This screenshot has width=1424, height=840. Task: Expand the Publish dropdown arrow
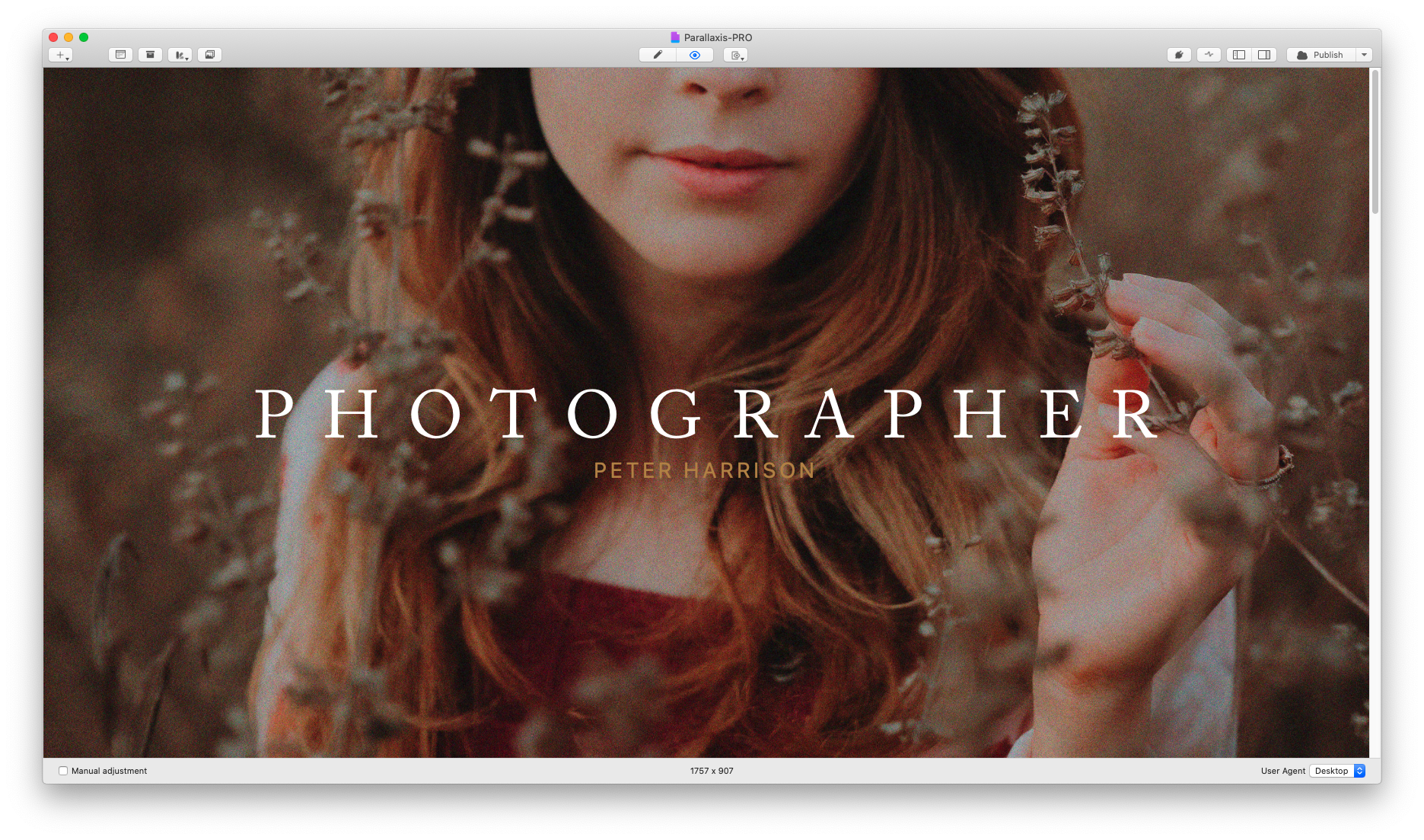coord(1364,55)
